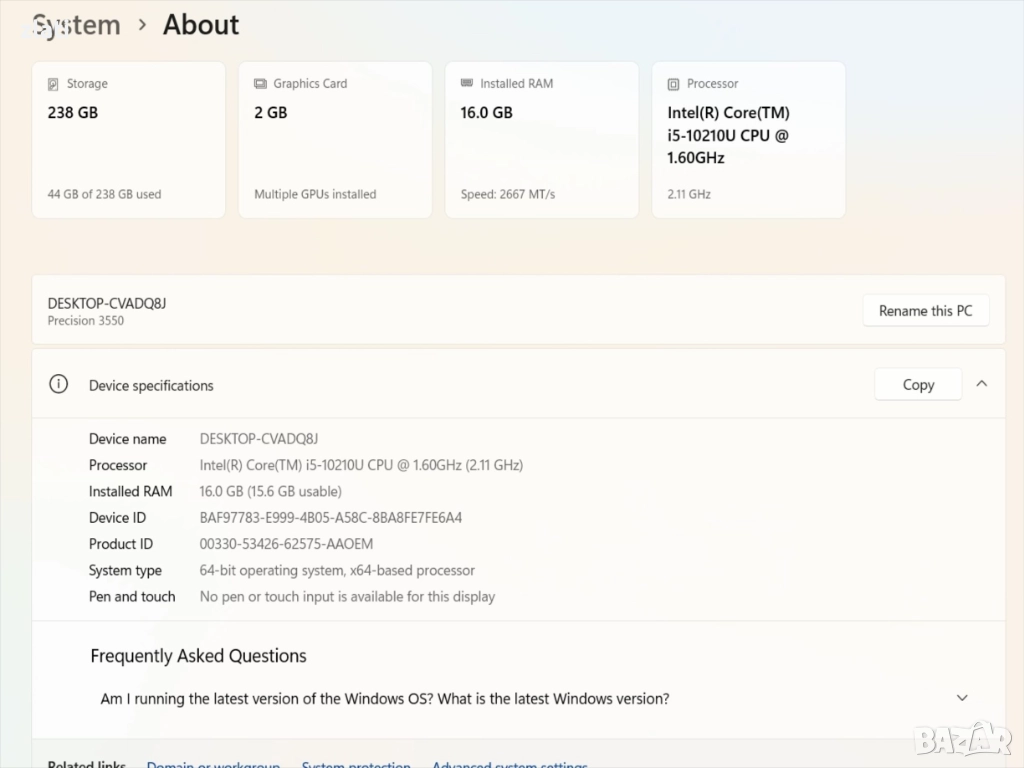Viewport: 1024px width, 768px height.
Task: Collapse the Device specifications section
Action: coord(981,384)
